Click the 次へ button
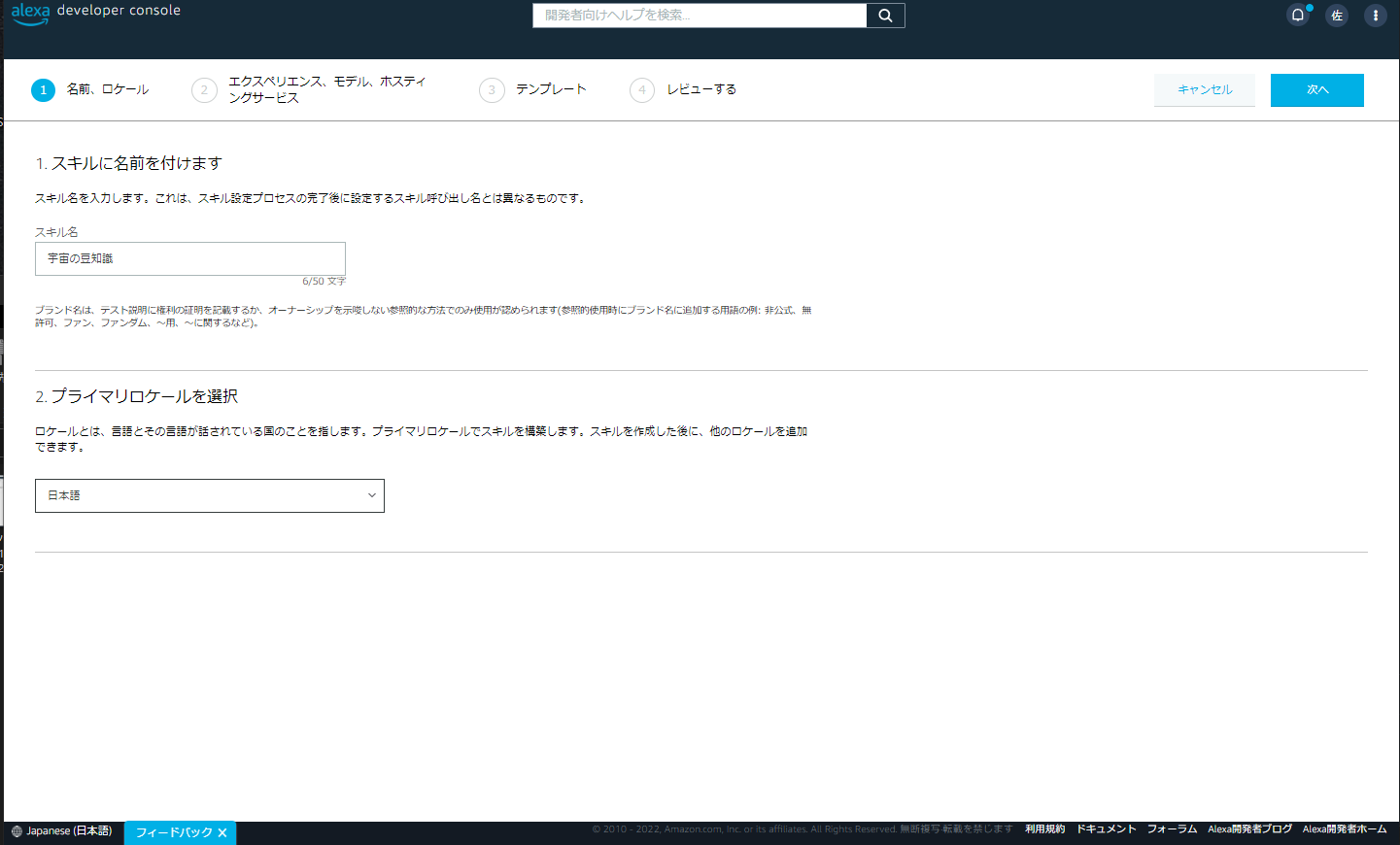The image size is (1400, 845). pyautogui.click(x=1316, y=89)
